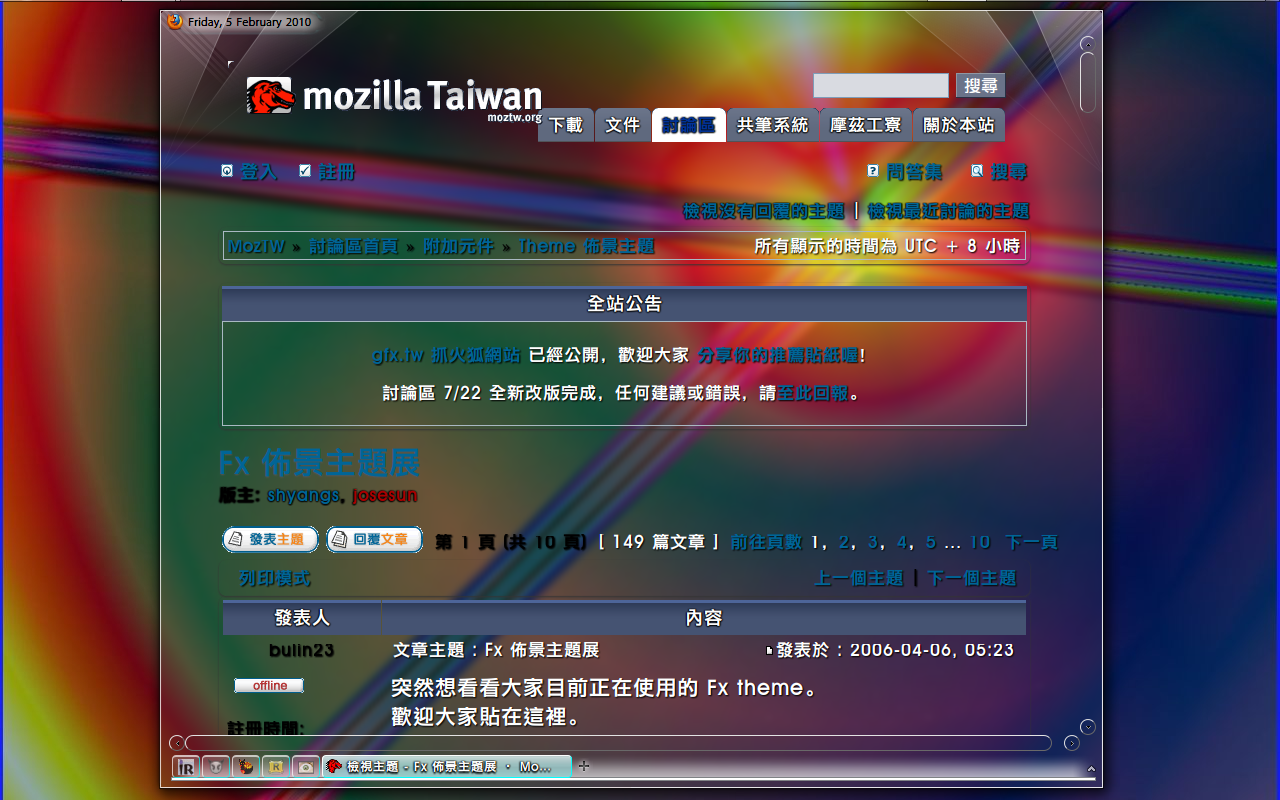Open the pinned yellow R tab
This screenshot has width=1280, height=800.
pos(276,767)
